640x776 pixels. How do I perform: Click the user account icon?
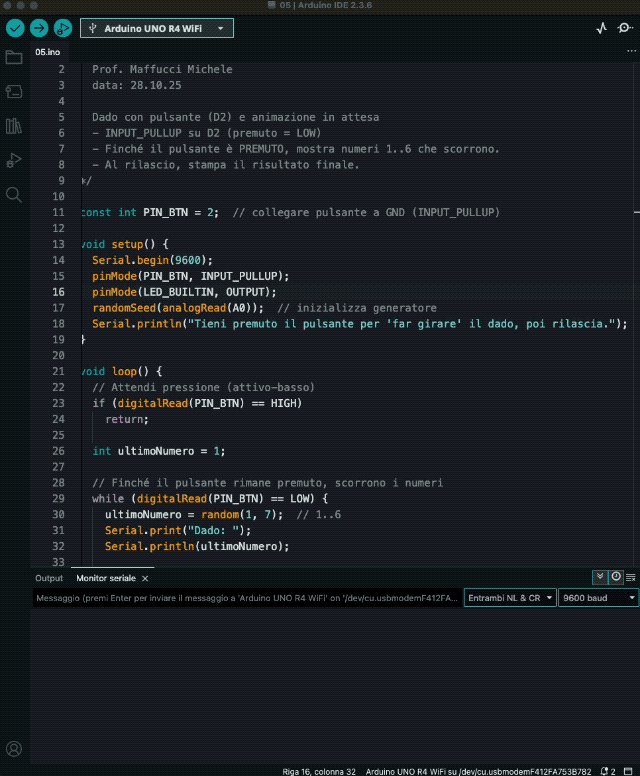[14, 748]
